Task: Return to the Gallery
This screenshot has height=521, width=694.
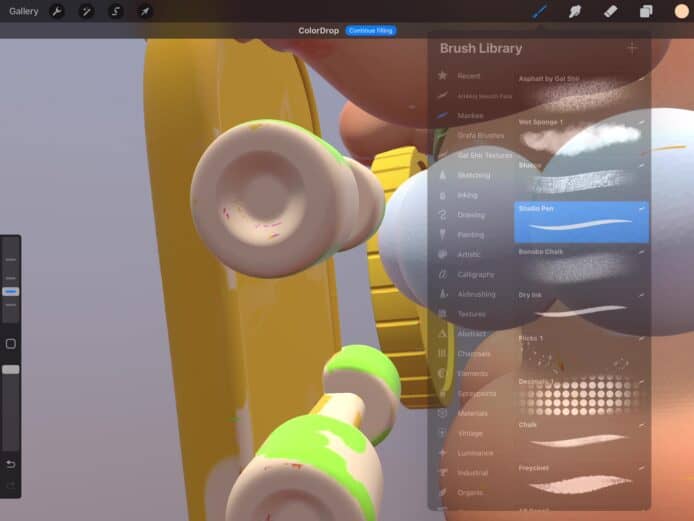Action: tap(24, 11)
